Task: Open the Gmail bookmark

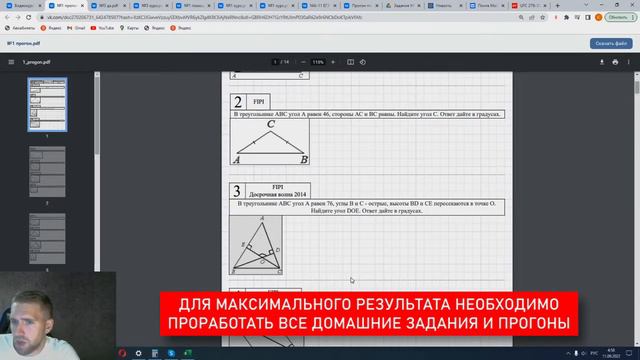Action: 76,28
